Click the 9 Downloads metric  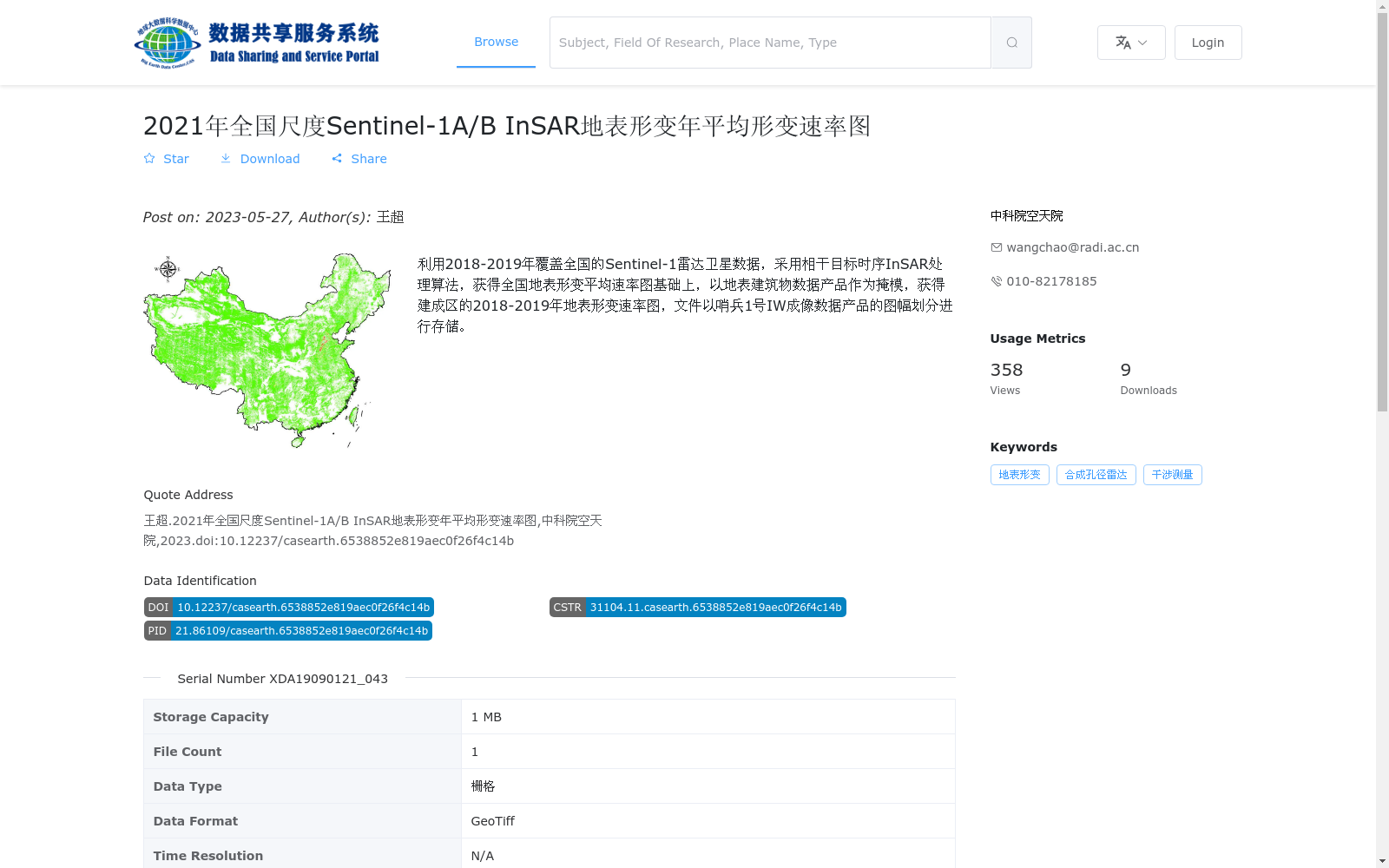(1149, 378)
